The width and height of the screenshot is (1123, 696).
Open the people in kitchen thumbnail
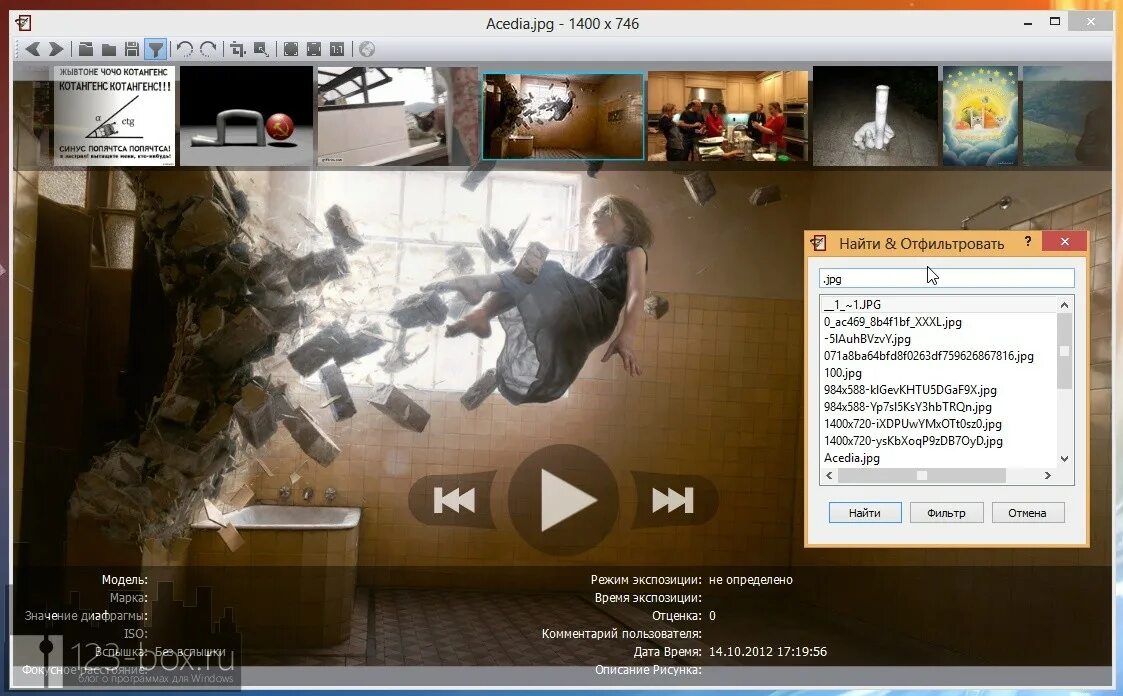click(x=728, y=116)
